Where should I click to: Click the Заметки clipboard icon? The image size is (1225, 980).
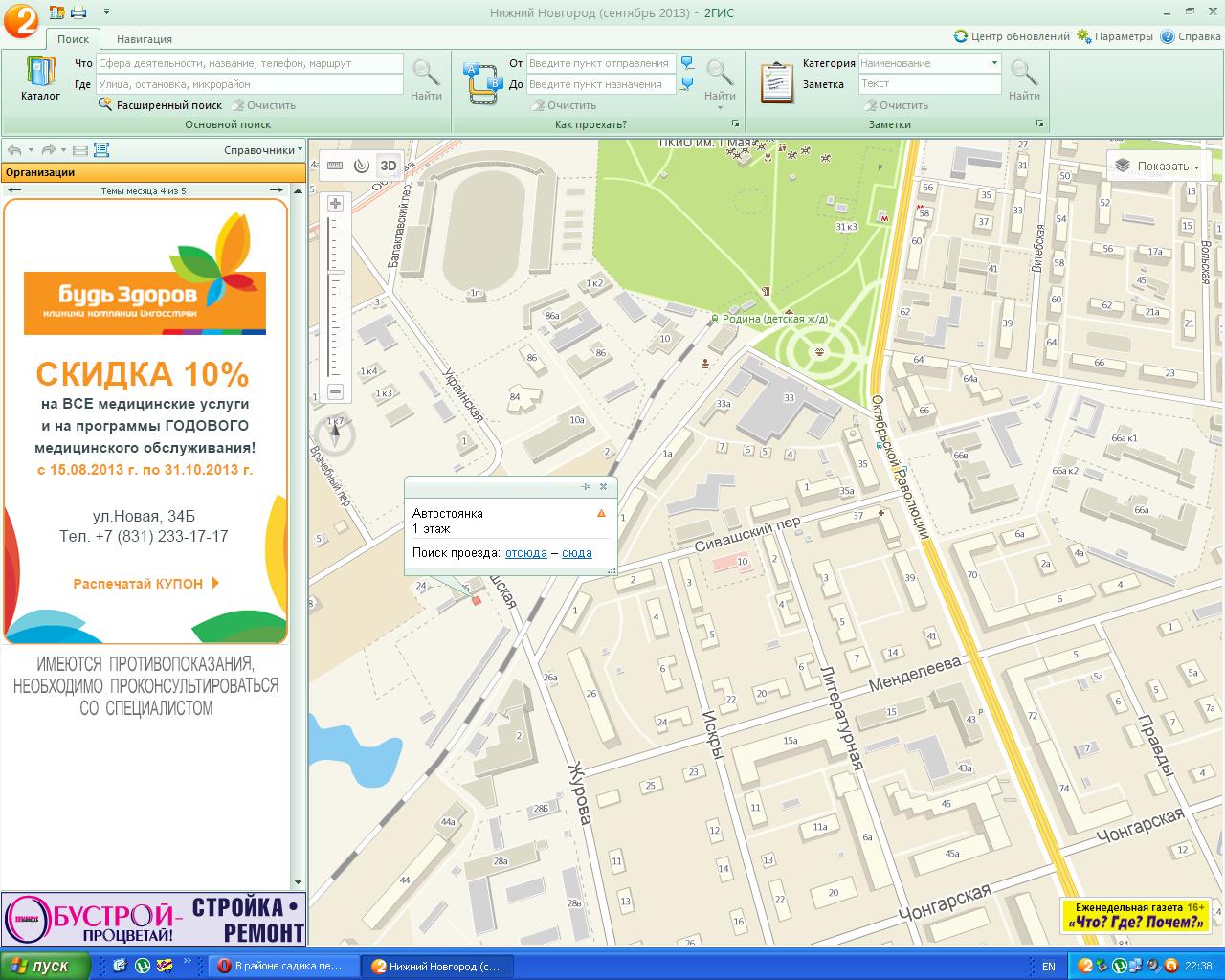776,81
